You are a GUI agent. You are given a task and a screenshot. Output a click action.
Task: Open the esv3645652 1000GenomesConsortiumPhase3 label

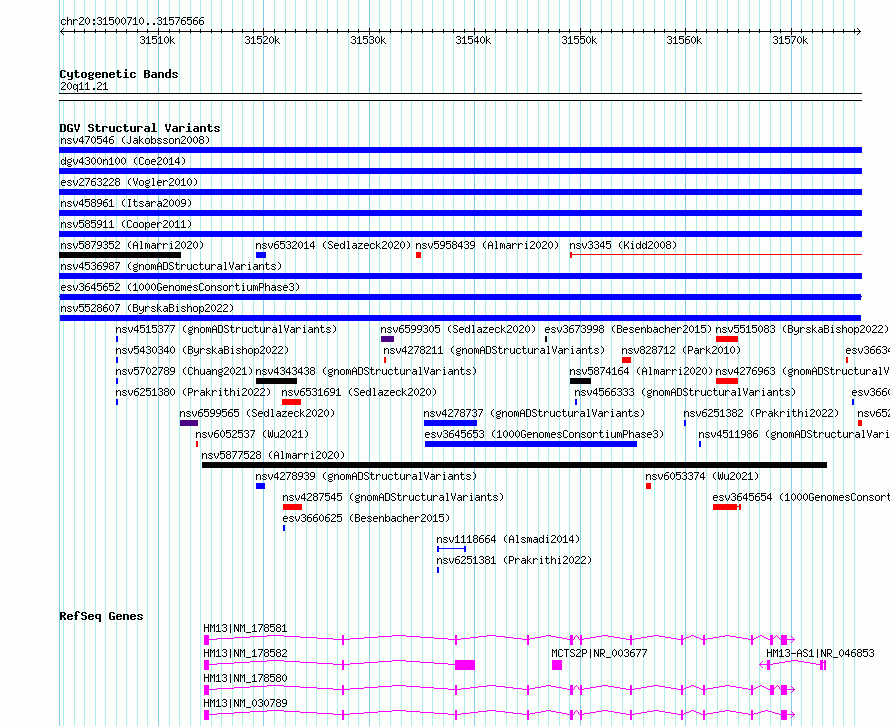point(180,287)
